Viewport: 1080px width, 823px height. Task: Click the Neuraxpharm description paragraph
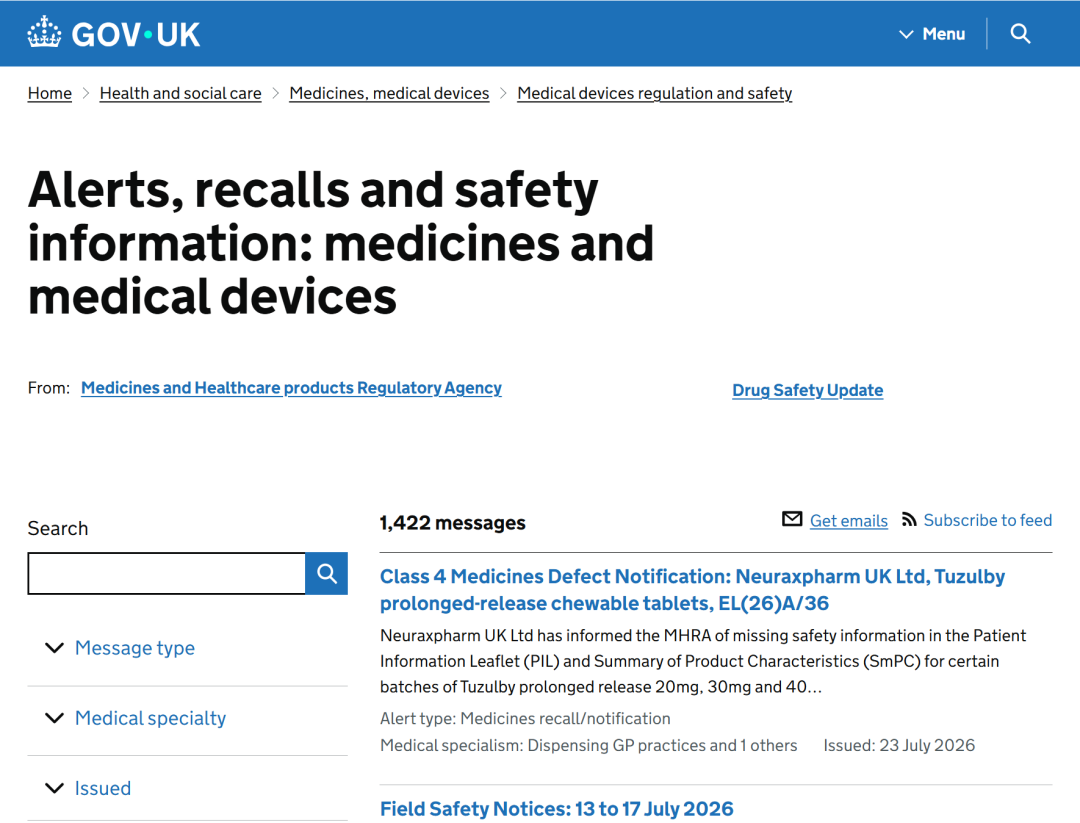[x=703, y=661]
